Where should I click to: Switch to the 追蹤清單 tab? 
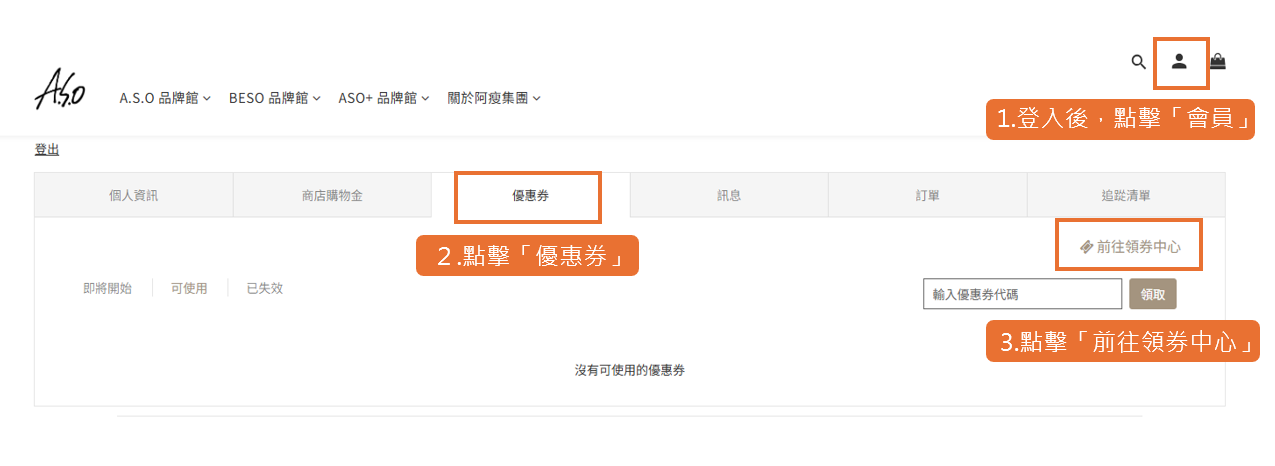coord(1126,195)
